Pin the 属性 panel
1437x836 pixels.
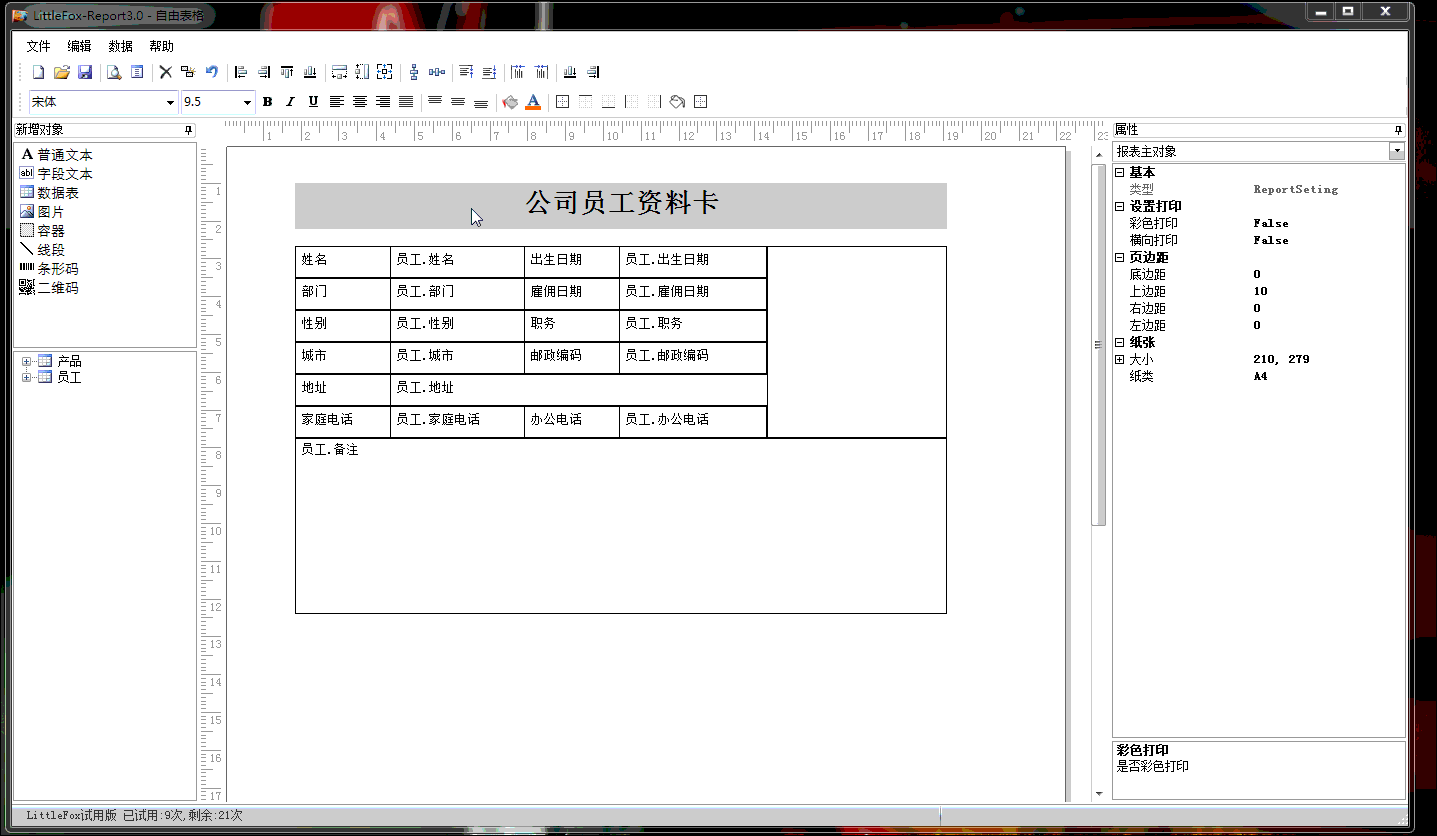(x=1398, y=130)
